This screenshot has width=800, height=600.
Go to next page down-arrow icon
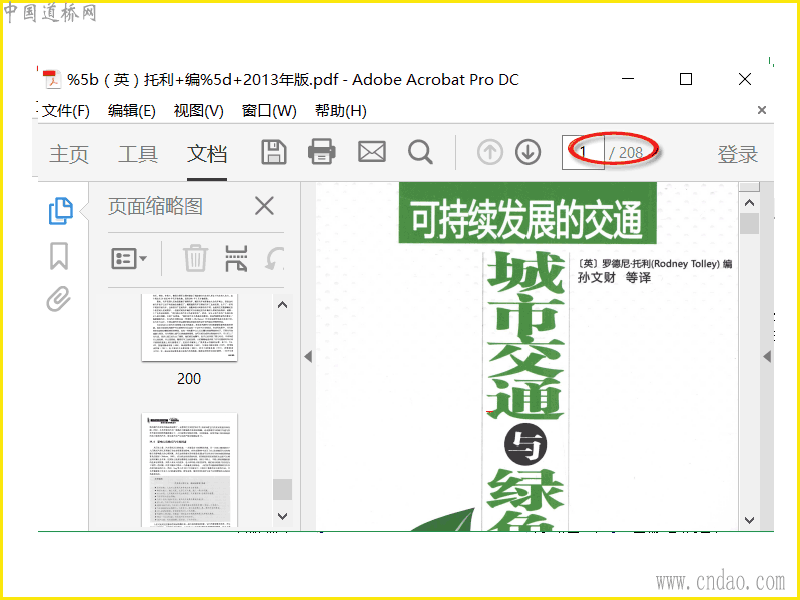pos(528,153)
